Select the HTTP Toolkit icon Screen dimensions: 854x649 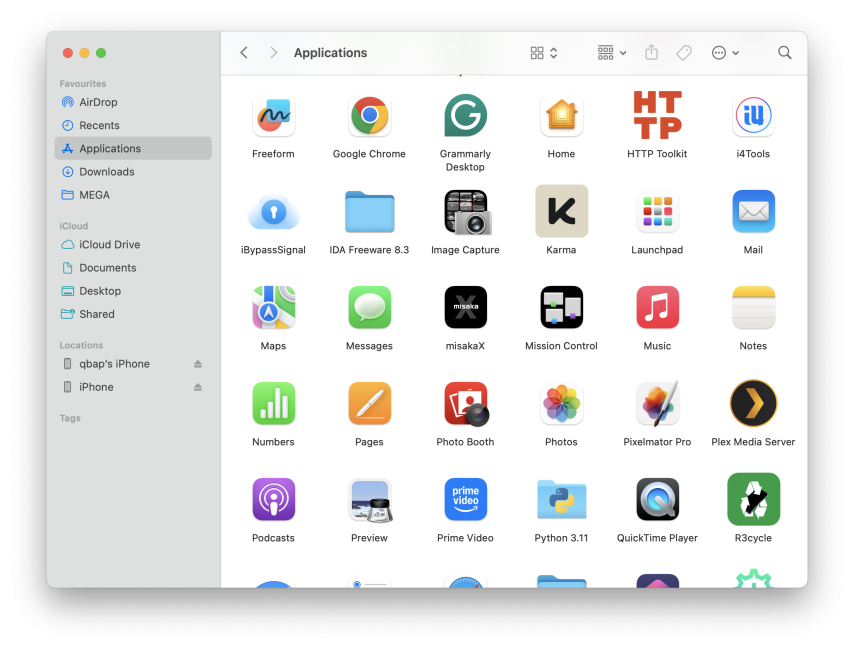point(657,115)
